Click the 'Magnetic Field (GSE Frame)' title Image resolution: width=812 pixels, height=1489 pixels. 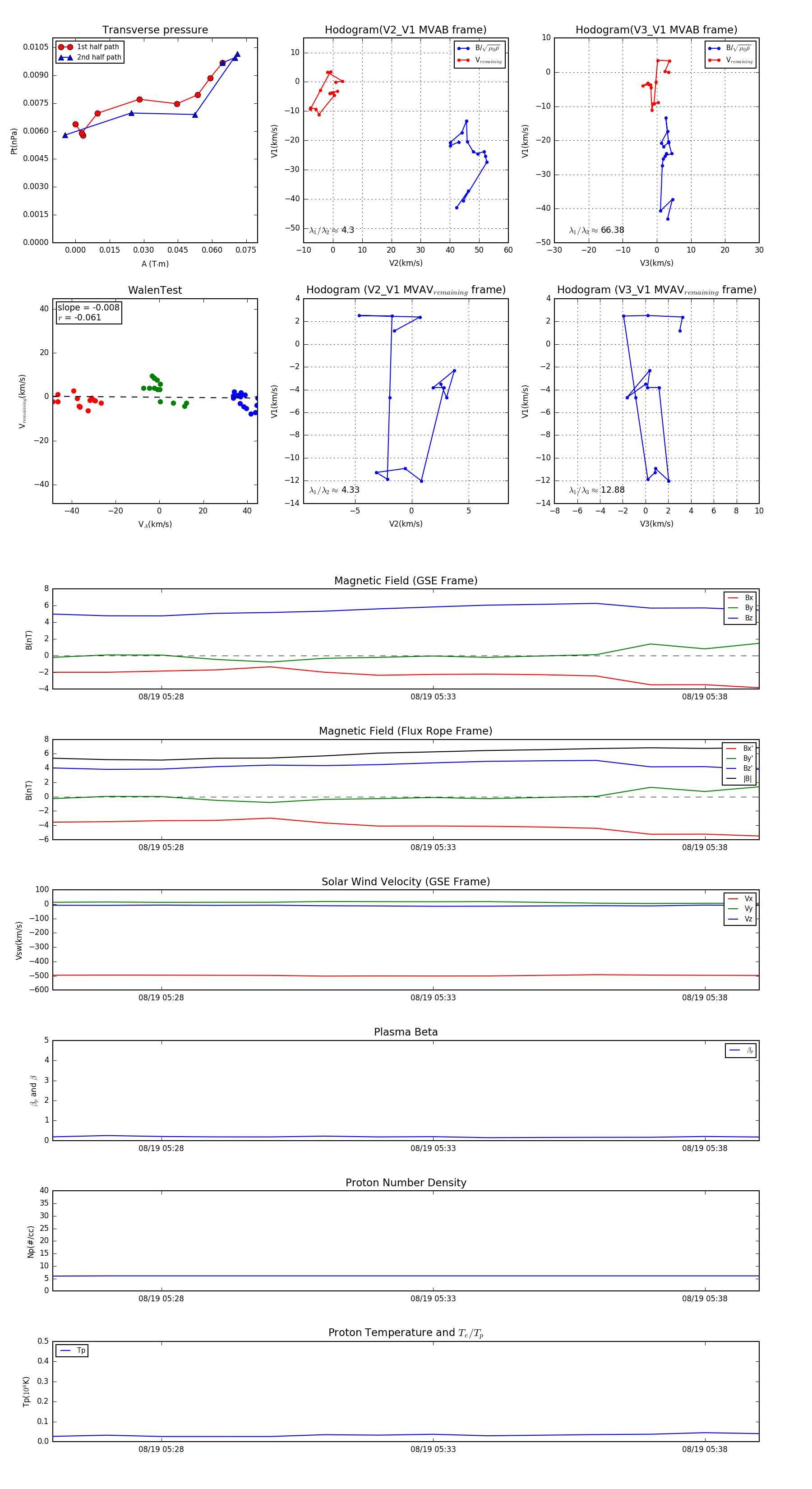coord(406,581)
